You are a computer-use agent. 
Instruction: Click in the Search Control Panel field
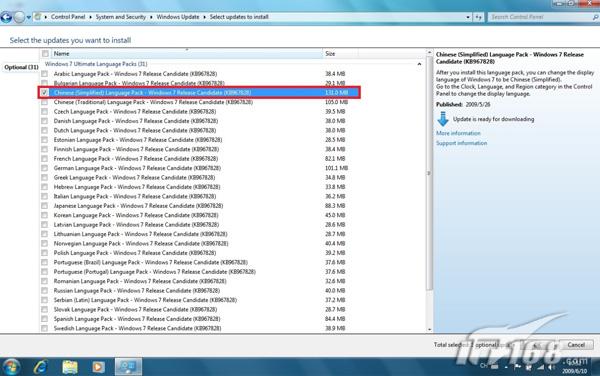[540, 17]
